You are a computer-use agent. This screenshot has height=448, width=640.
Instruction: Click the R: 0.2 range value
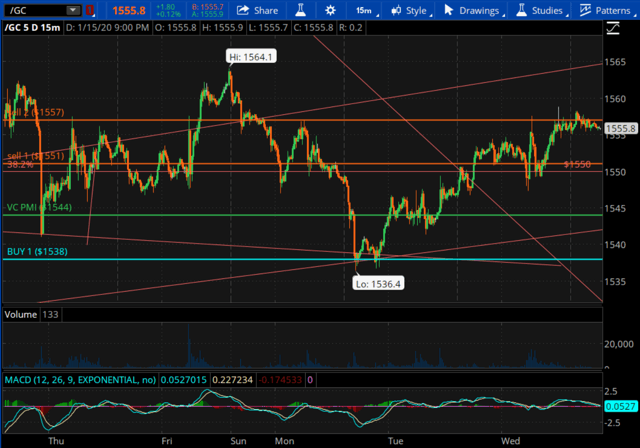(351, 28)
